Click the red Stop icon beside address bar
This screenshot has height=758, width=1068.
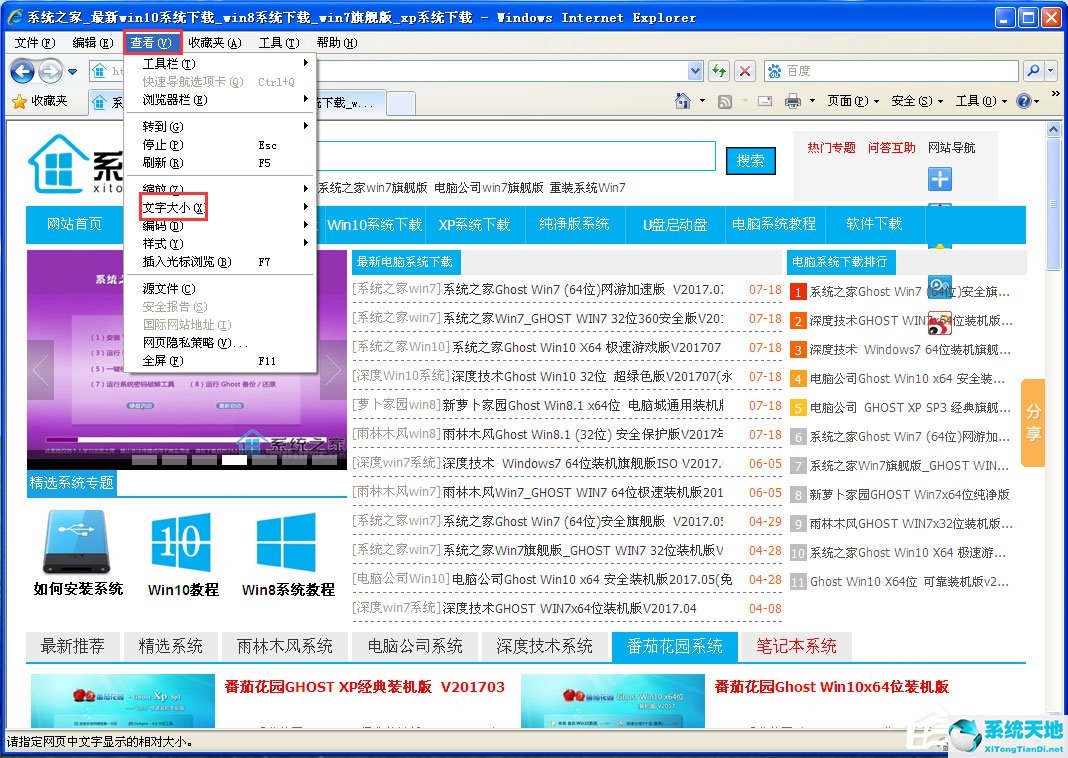tap(744, 70)
